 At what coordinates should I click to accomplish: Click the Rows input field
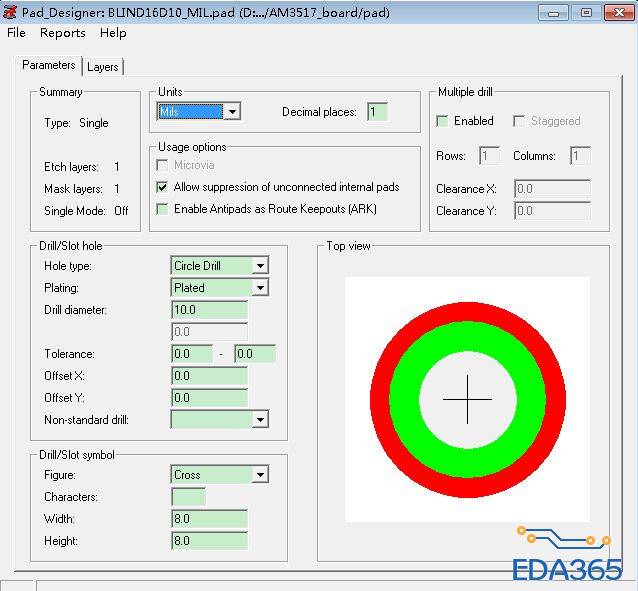[x=489, y=156]
